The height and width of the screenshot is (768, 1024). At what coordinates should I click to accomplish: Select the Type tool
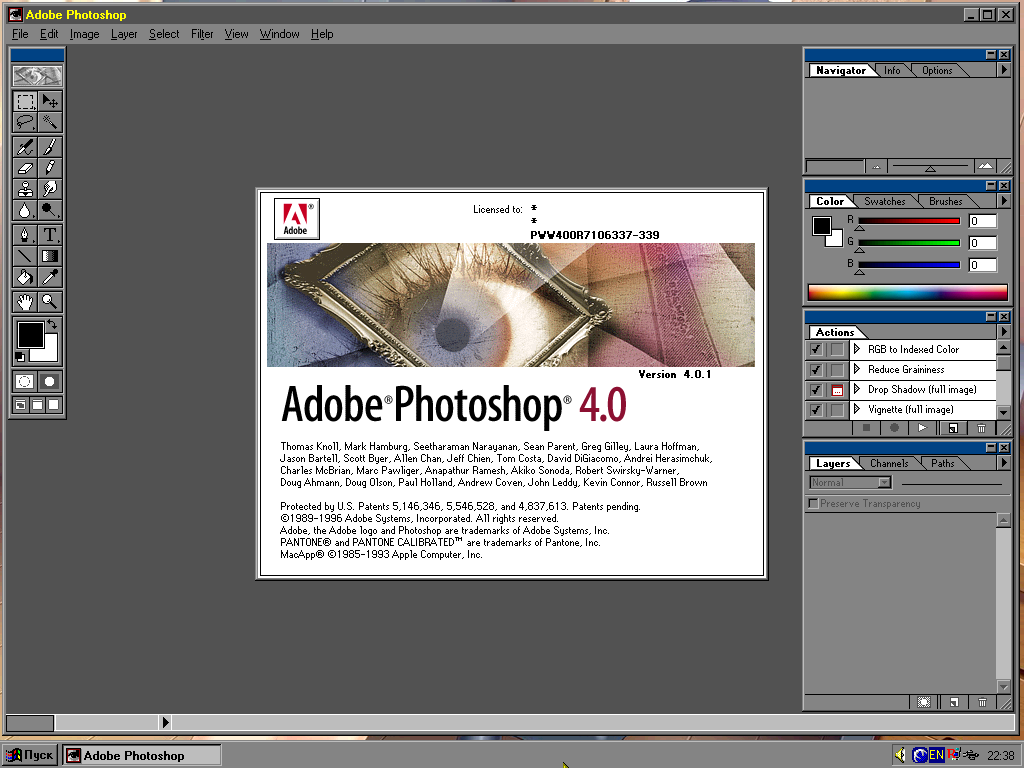click(49, 235)
